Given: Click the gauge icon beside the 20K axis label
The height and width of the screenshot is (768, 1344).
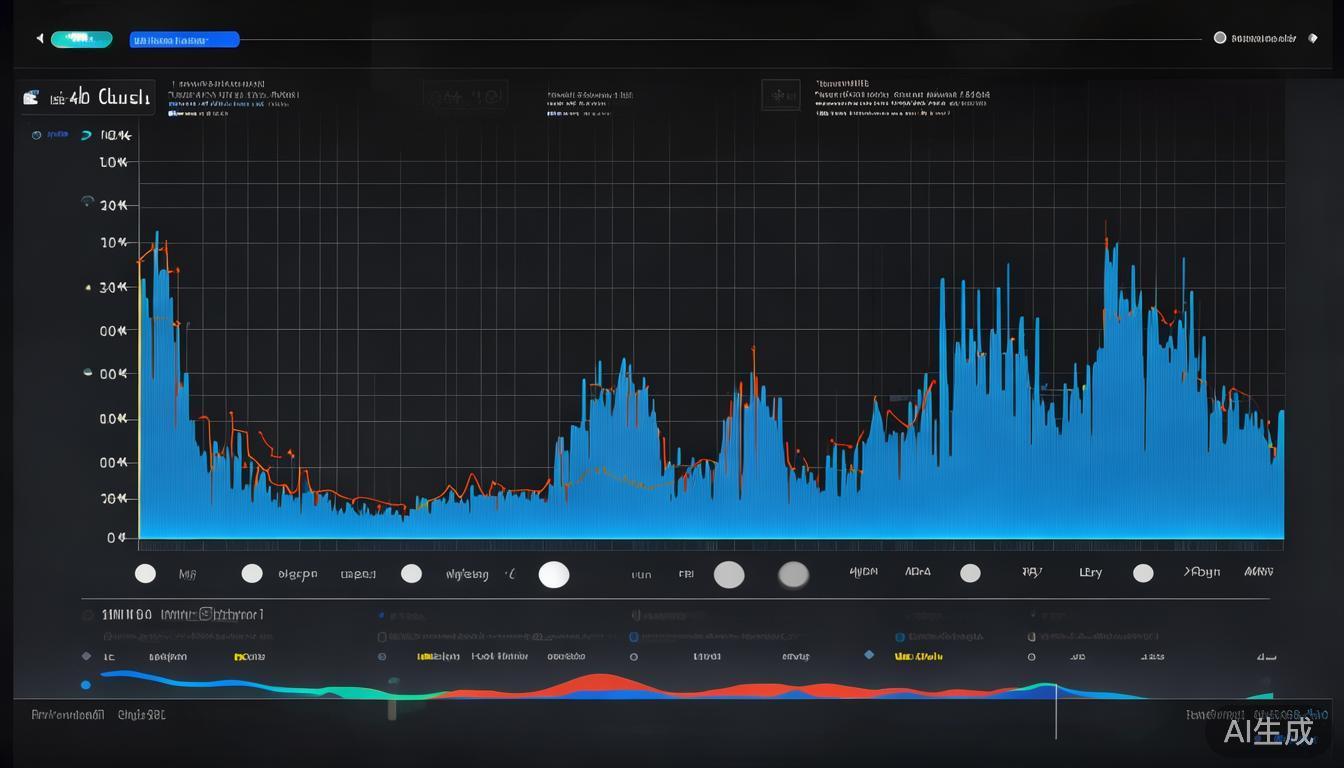Looking at the screenshot, I should (x=87, y=203).
